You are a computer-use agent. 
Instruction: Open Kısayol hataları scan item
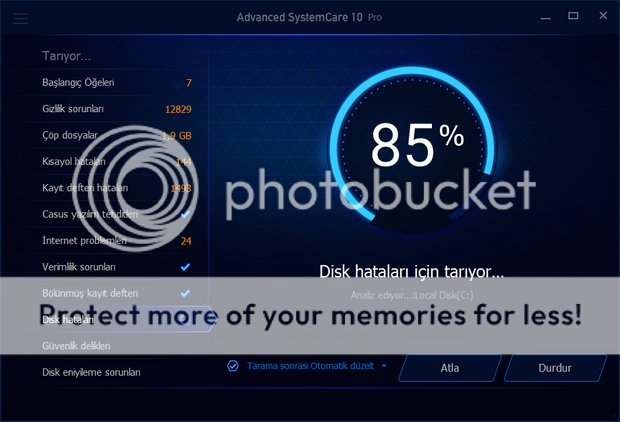point(117,162)
